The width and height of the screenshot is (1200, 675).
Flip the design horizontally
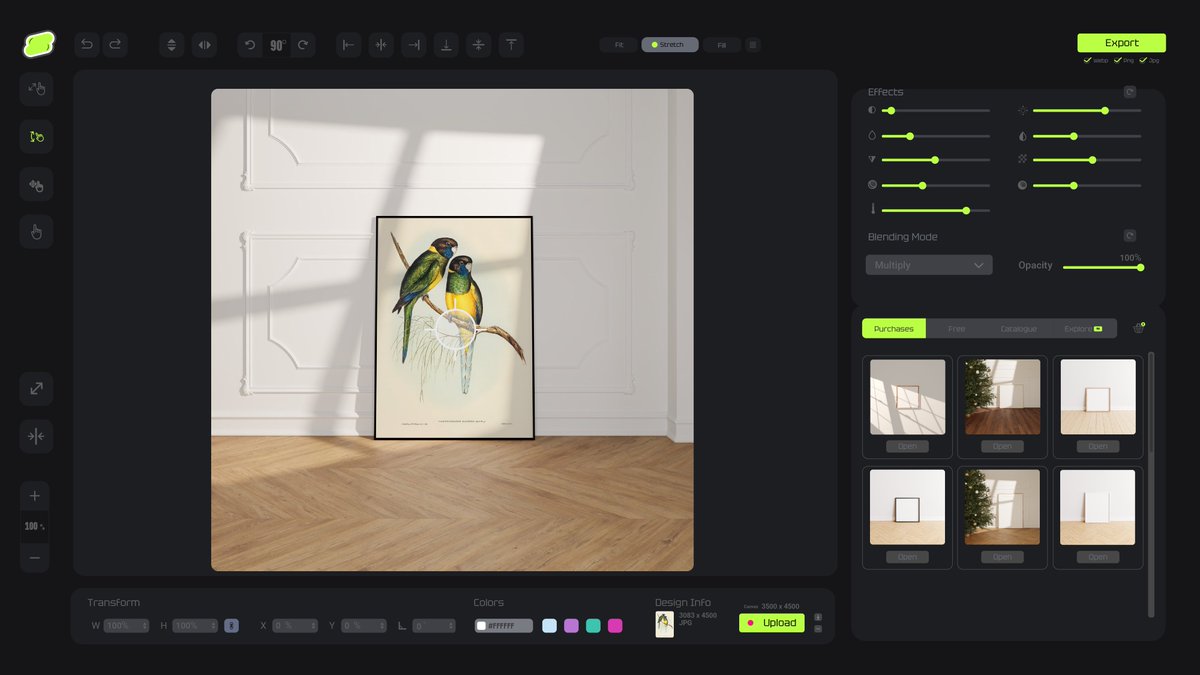click(x=204, y=45)
